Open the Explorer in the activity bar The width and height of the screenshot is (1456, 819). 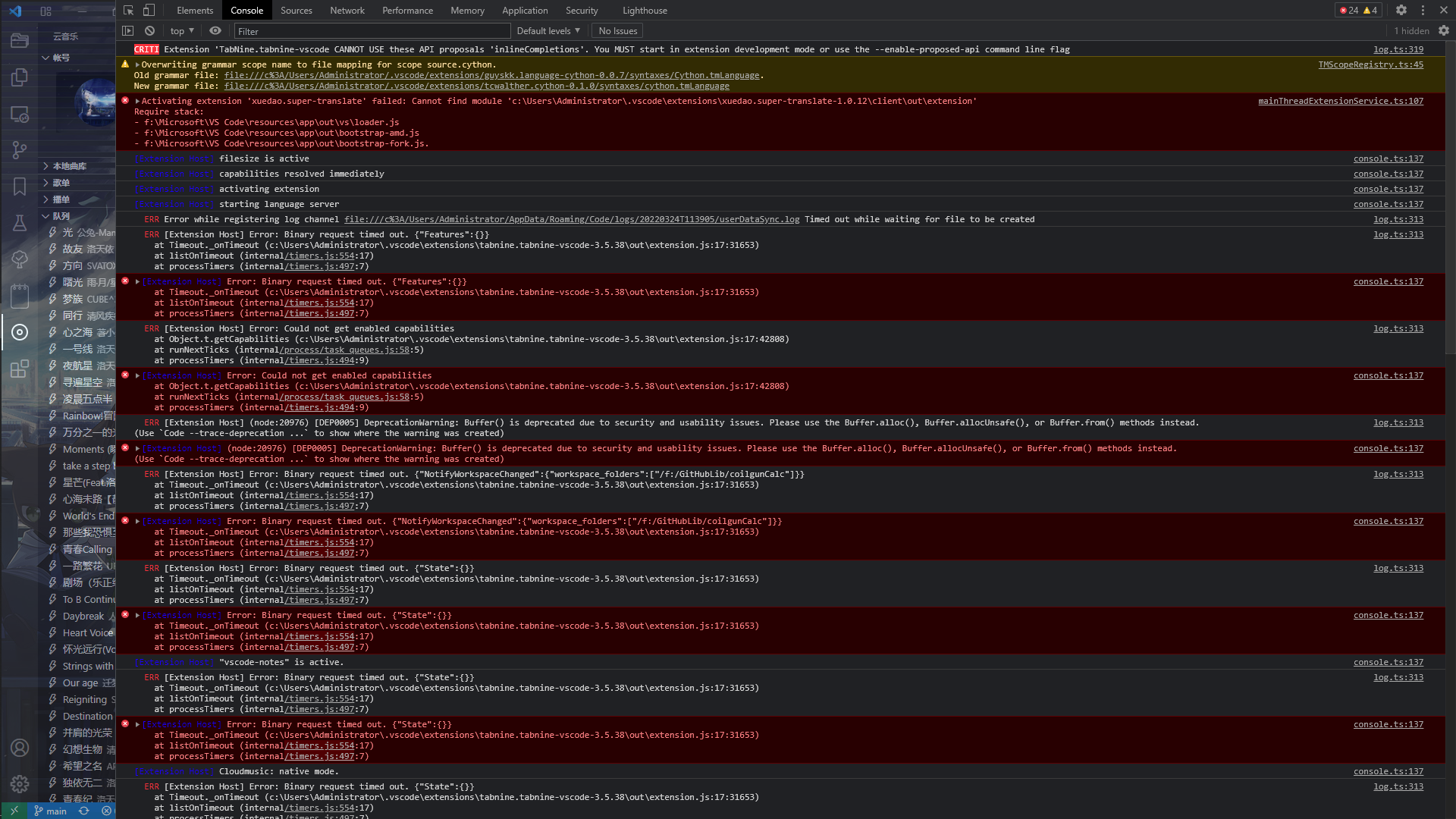[20, 41]
